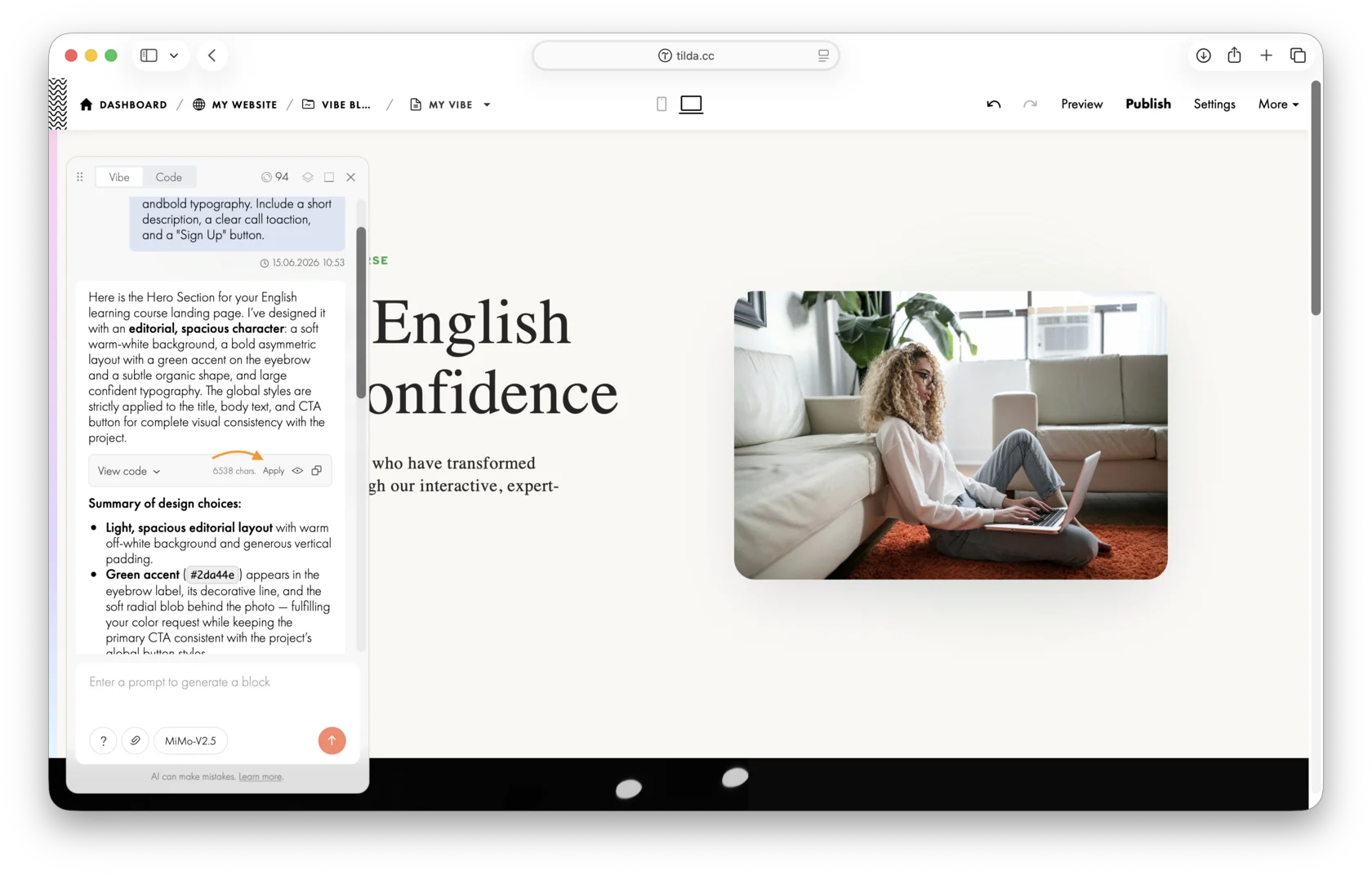Switch to desktop device preview

tap(691, 104)
